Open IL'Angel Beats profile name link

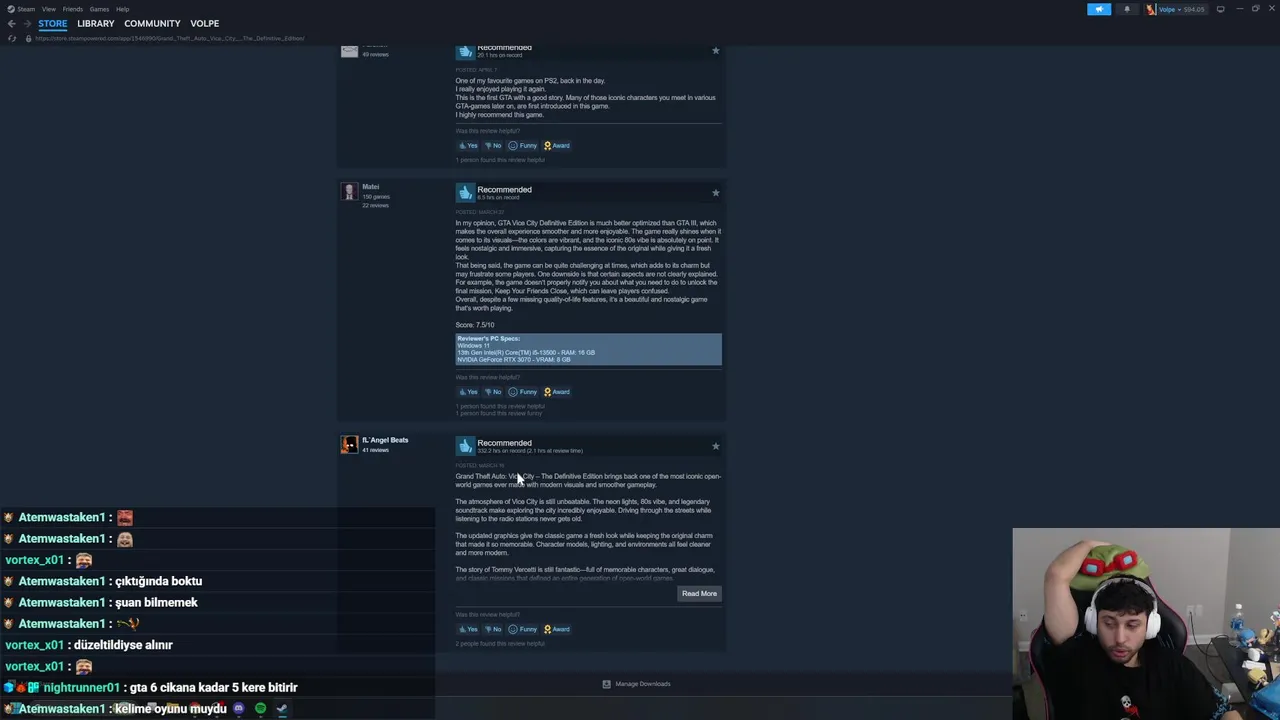(x=385, y=440)
